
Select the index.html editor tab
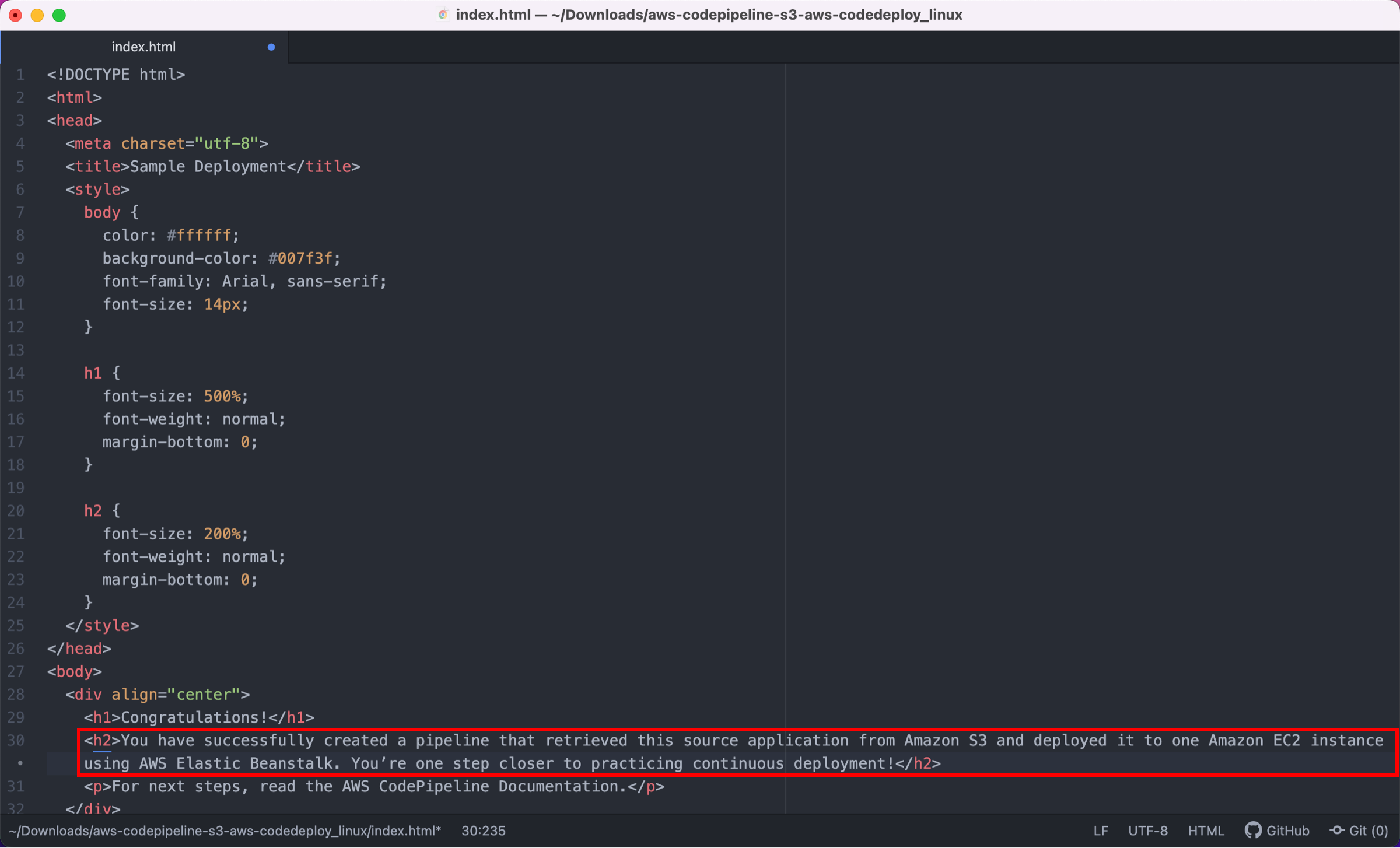click(x=143, y=47)
